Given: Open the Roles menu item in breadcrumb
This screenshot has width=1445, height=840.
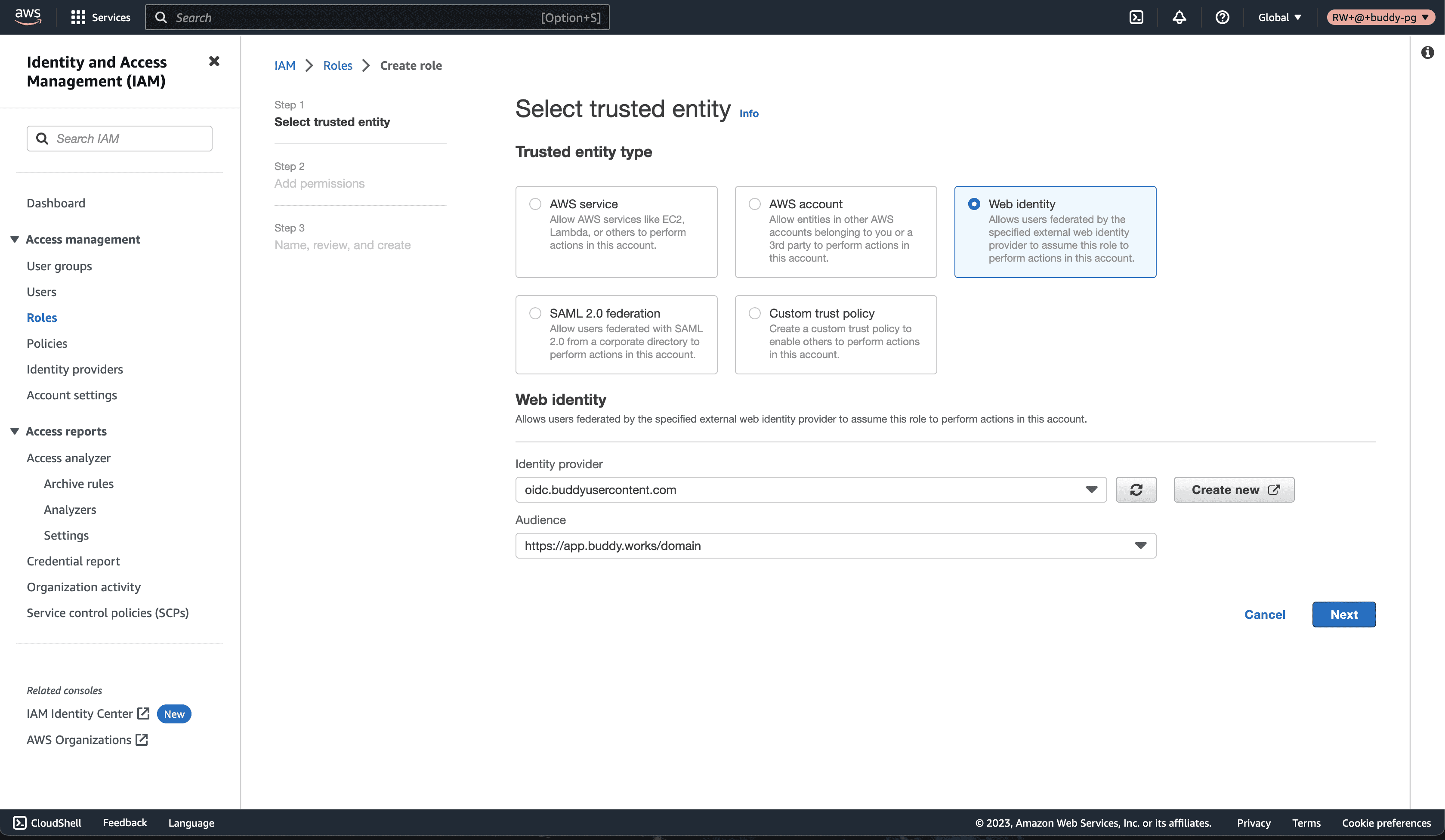Looking at the screenshot, I should click(x=337, y=65).
